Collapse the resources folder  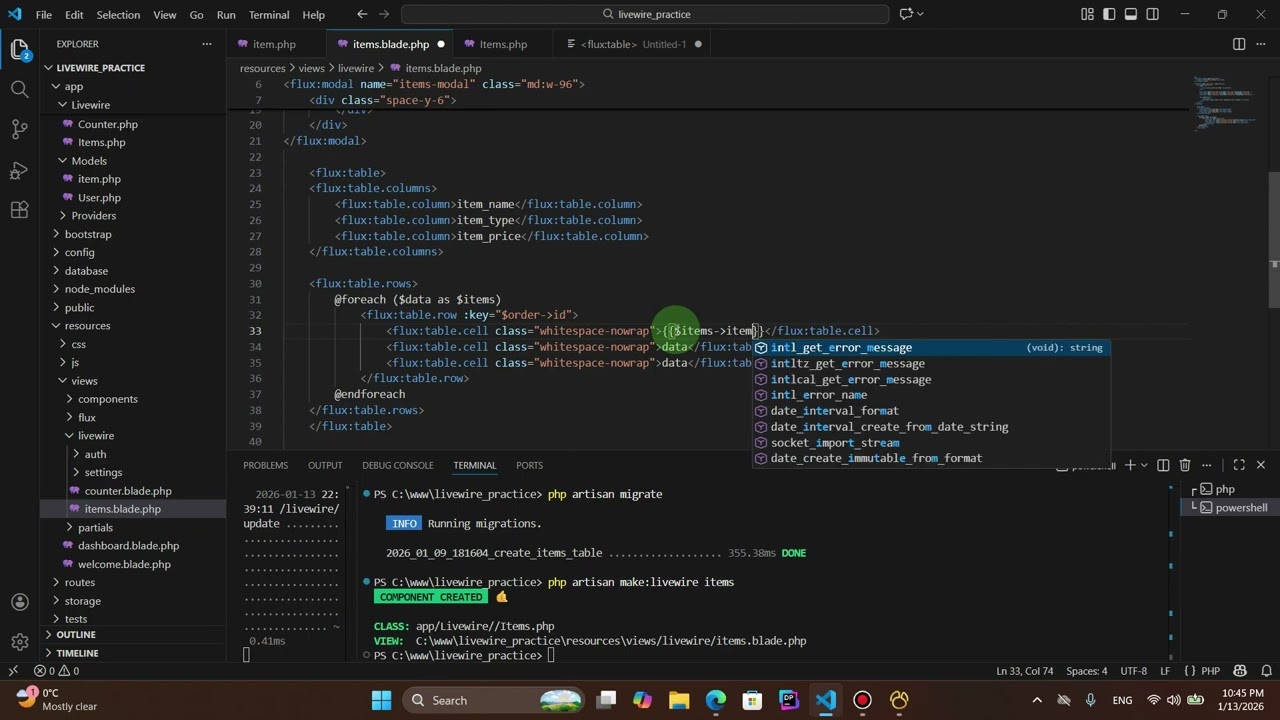coord(87,326)
